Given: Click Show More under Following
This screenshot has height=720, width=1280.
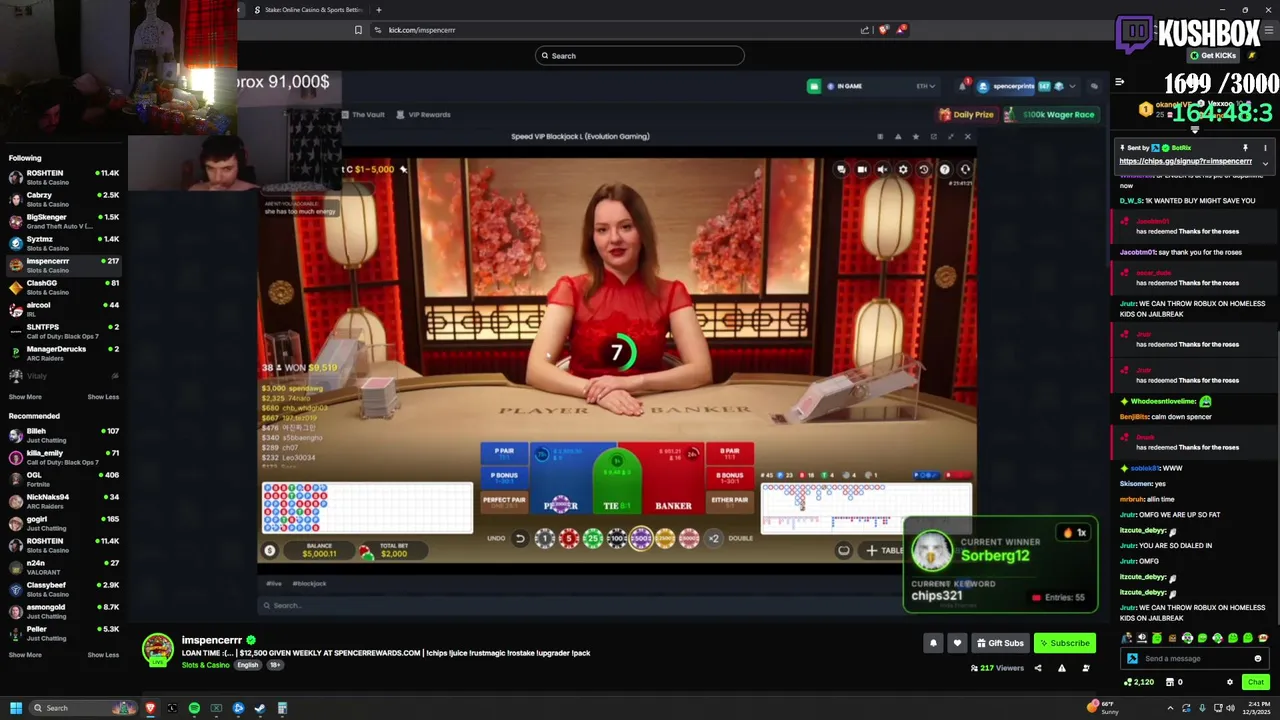Looking at the screenshot, I should (x=25, y=397).
